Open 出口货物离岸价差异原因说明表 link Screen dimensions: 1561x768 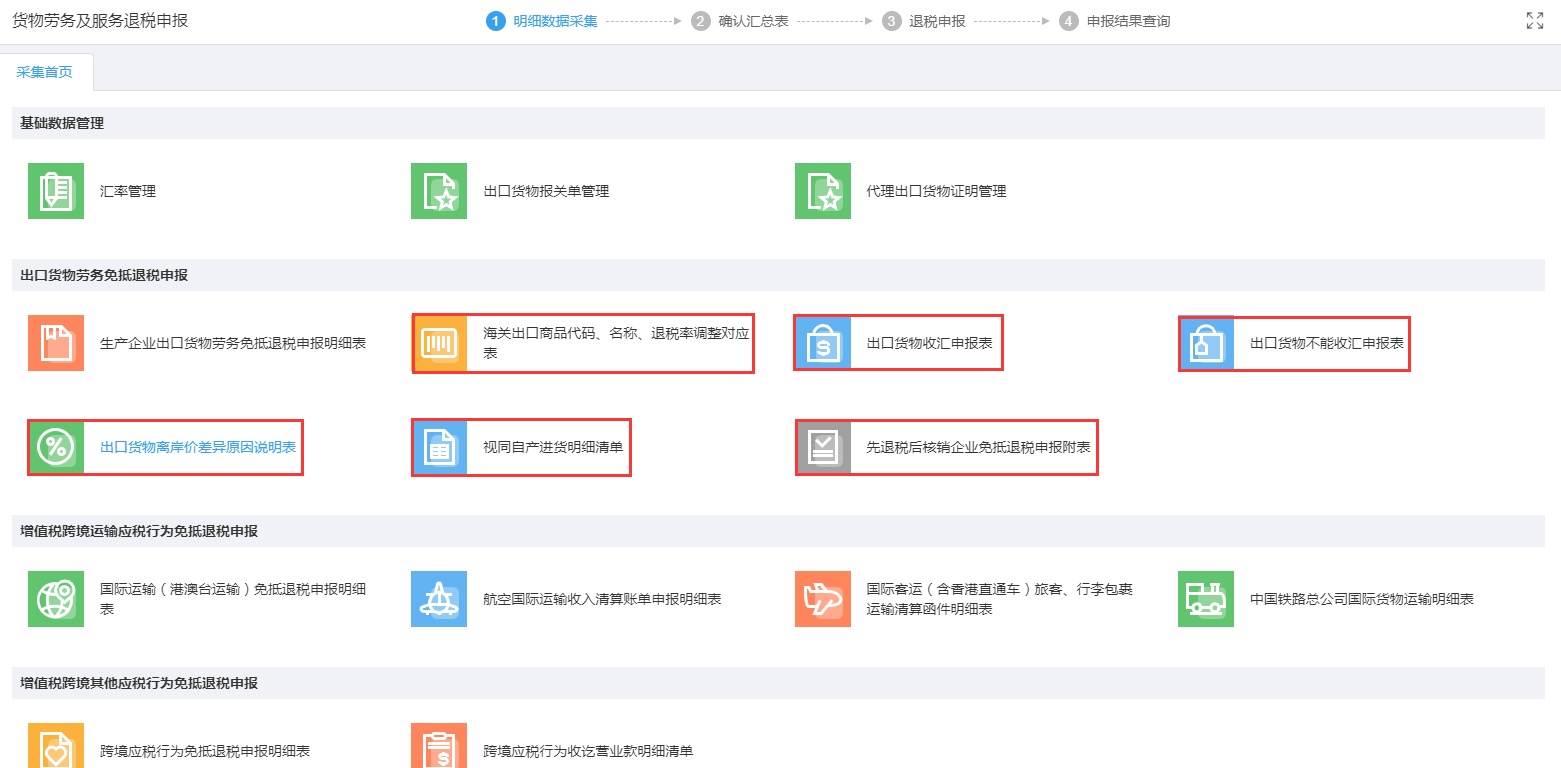198,447
